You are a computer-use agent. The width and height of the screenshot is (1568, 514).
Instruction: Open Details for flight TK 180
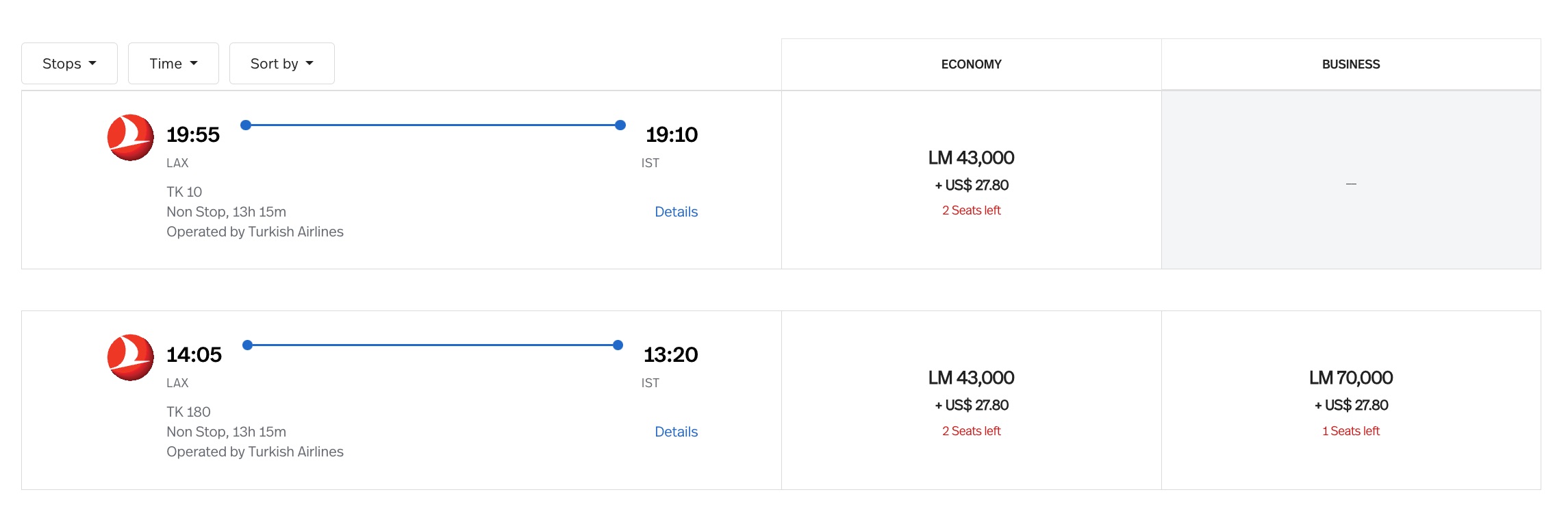click(x=675, y=432)
